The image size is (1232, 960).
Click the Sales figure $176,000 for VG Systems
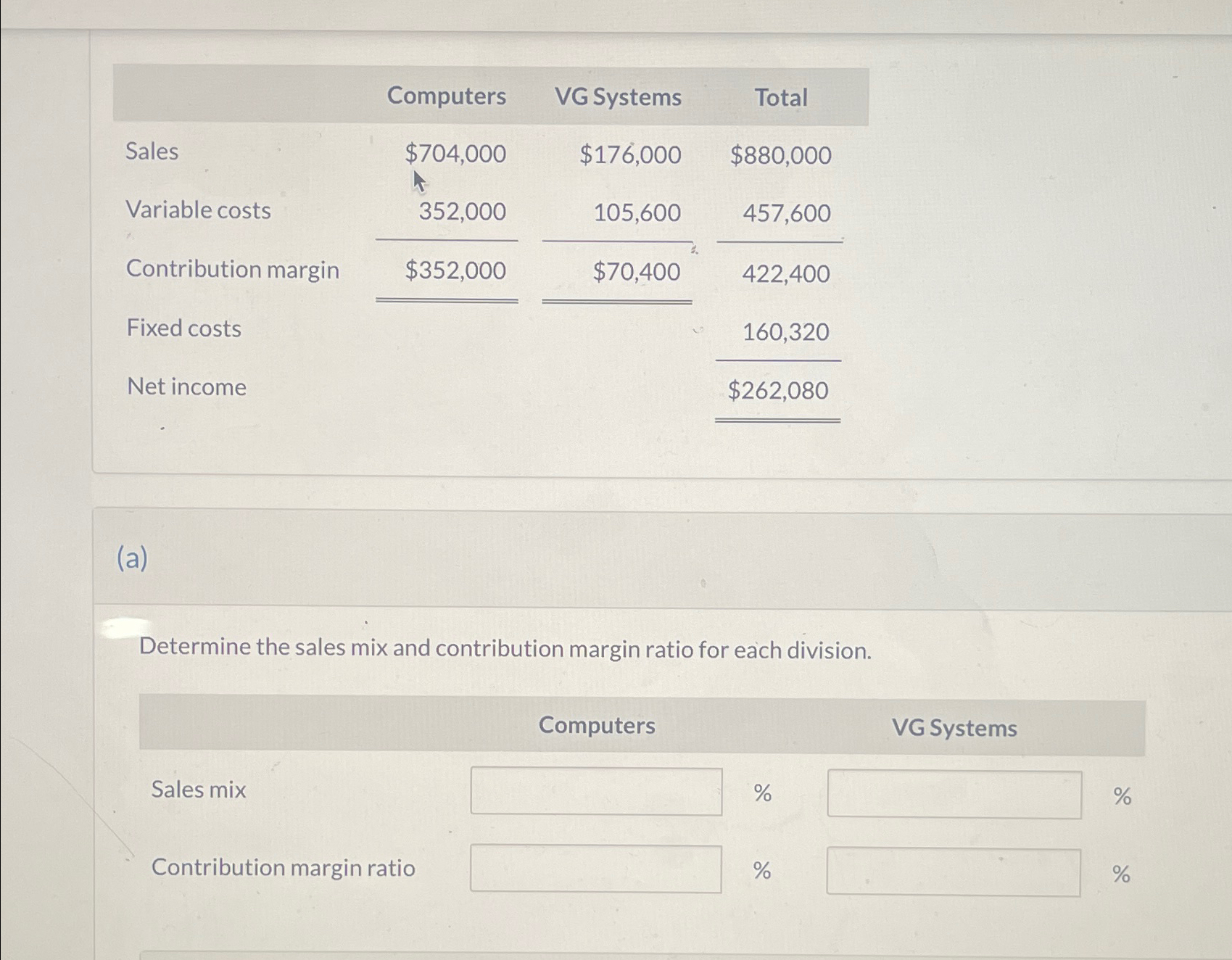click(x=629, y=154)
